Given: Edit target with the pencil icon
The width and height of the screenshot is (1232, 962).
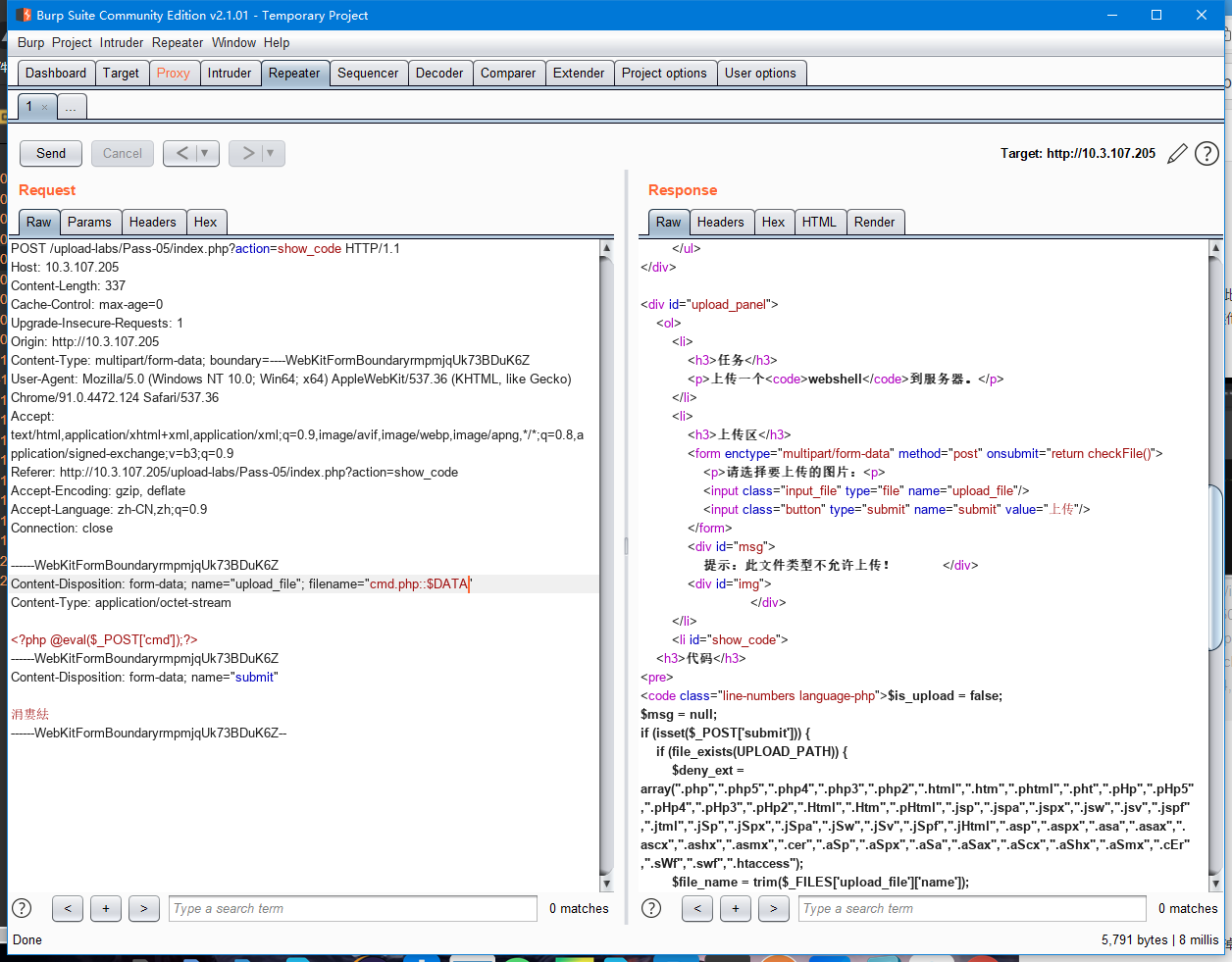Looking at the screenshot, I should point(1177,153).
